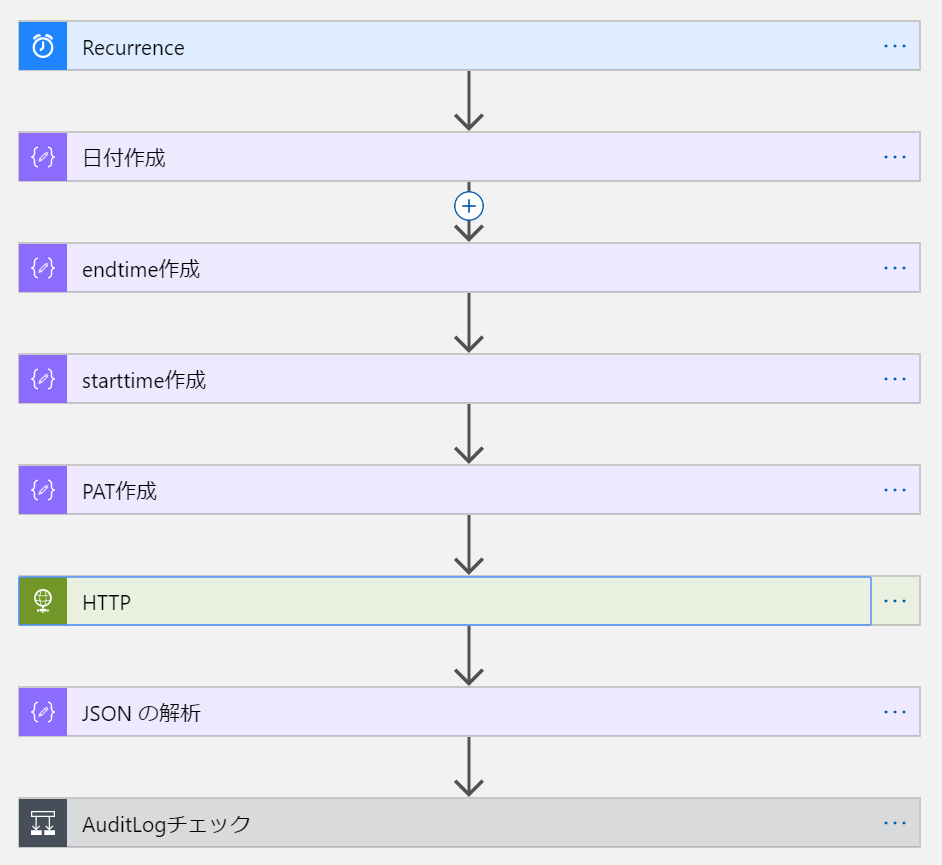Screen dimensions: 942x865
Task: Open the PAT作成 ellipsis menu
Action: click(x=895, y=490)
